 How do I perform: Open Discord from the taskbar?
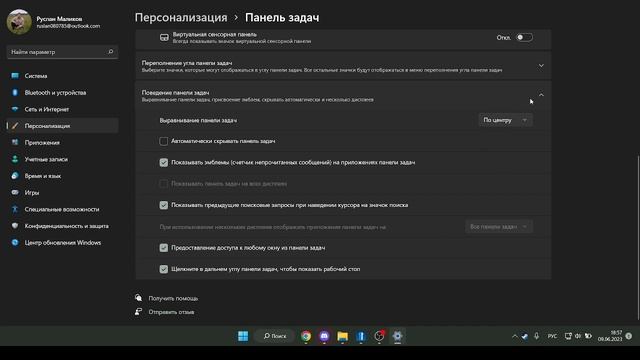click(x=324, y=336)
